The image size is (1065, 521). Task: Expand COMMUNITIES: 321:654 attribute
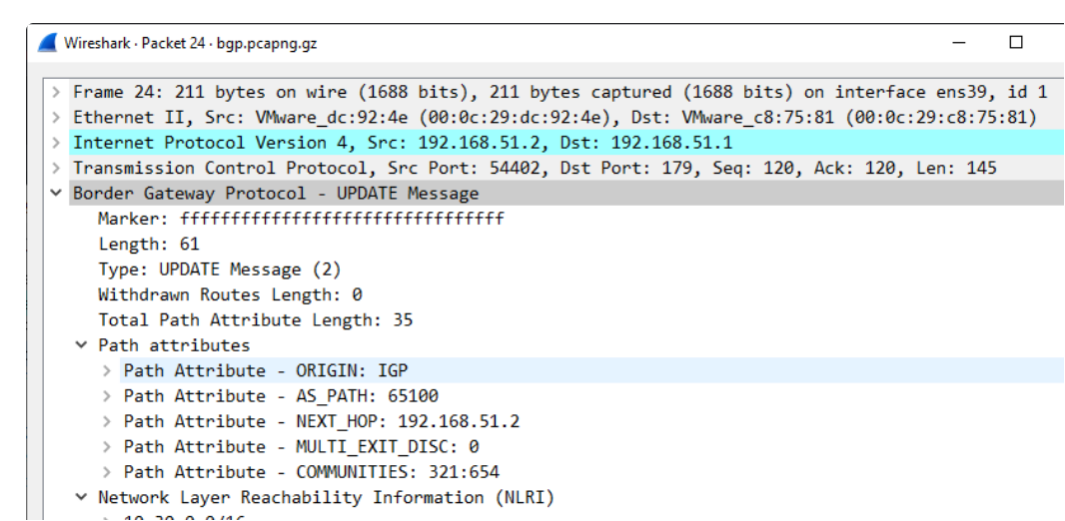point(108,472)
